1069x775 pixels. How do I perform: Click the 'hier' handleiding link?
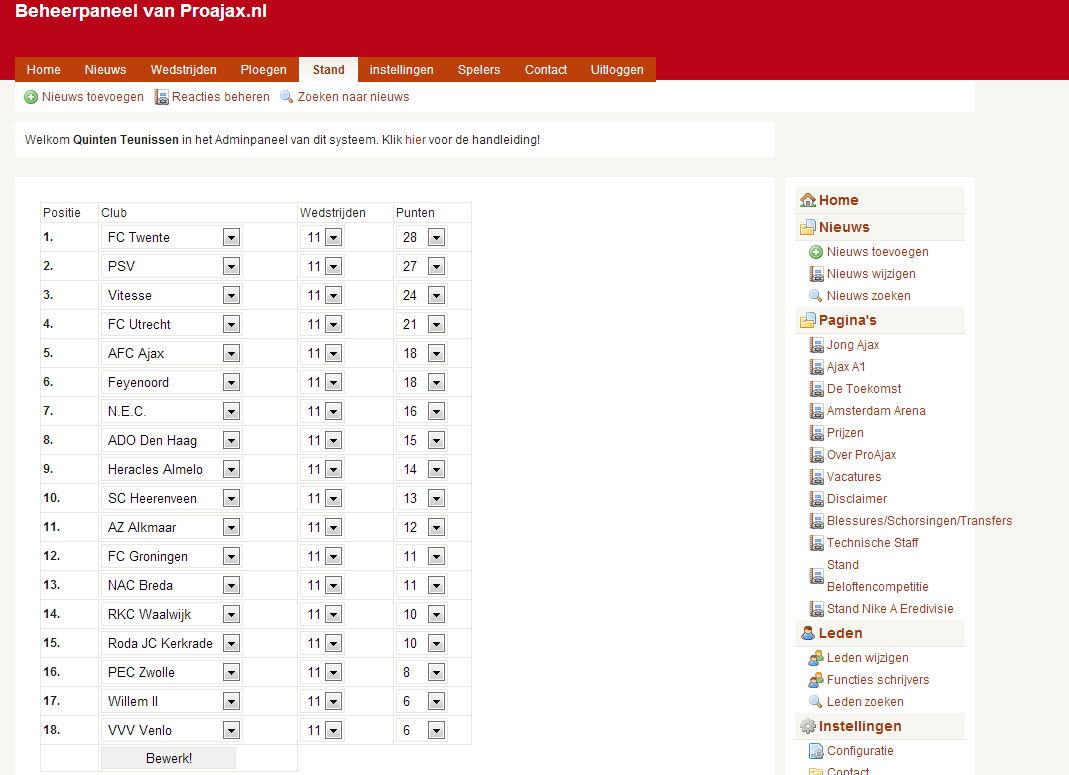(415, 140)
